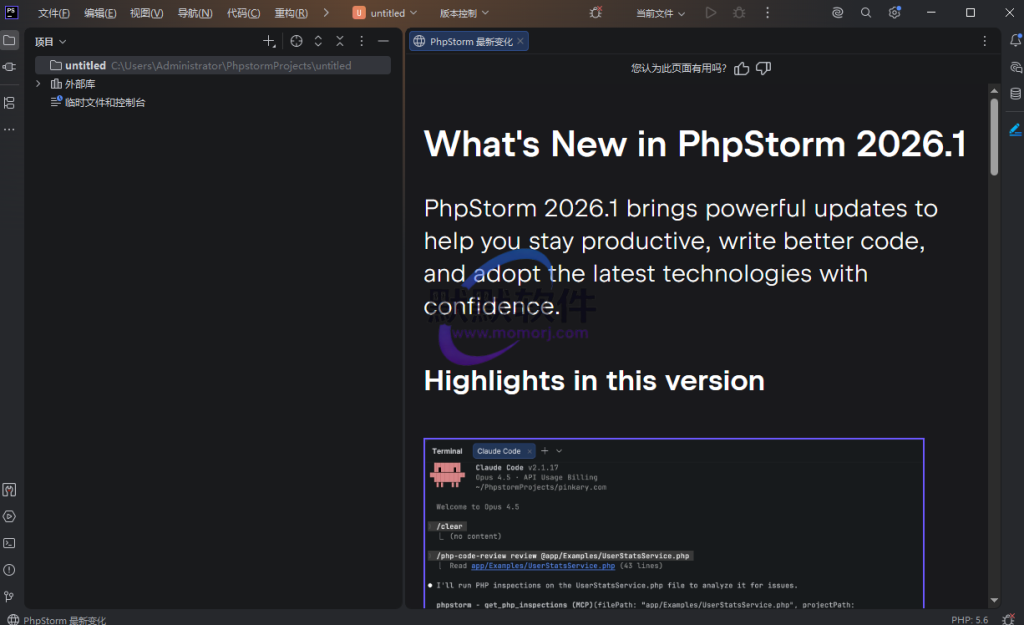Click the Terminal label in the embedded screenshot
1024x625 pixels.
click(447, 451)
